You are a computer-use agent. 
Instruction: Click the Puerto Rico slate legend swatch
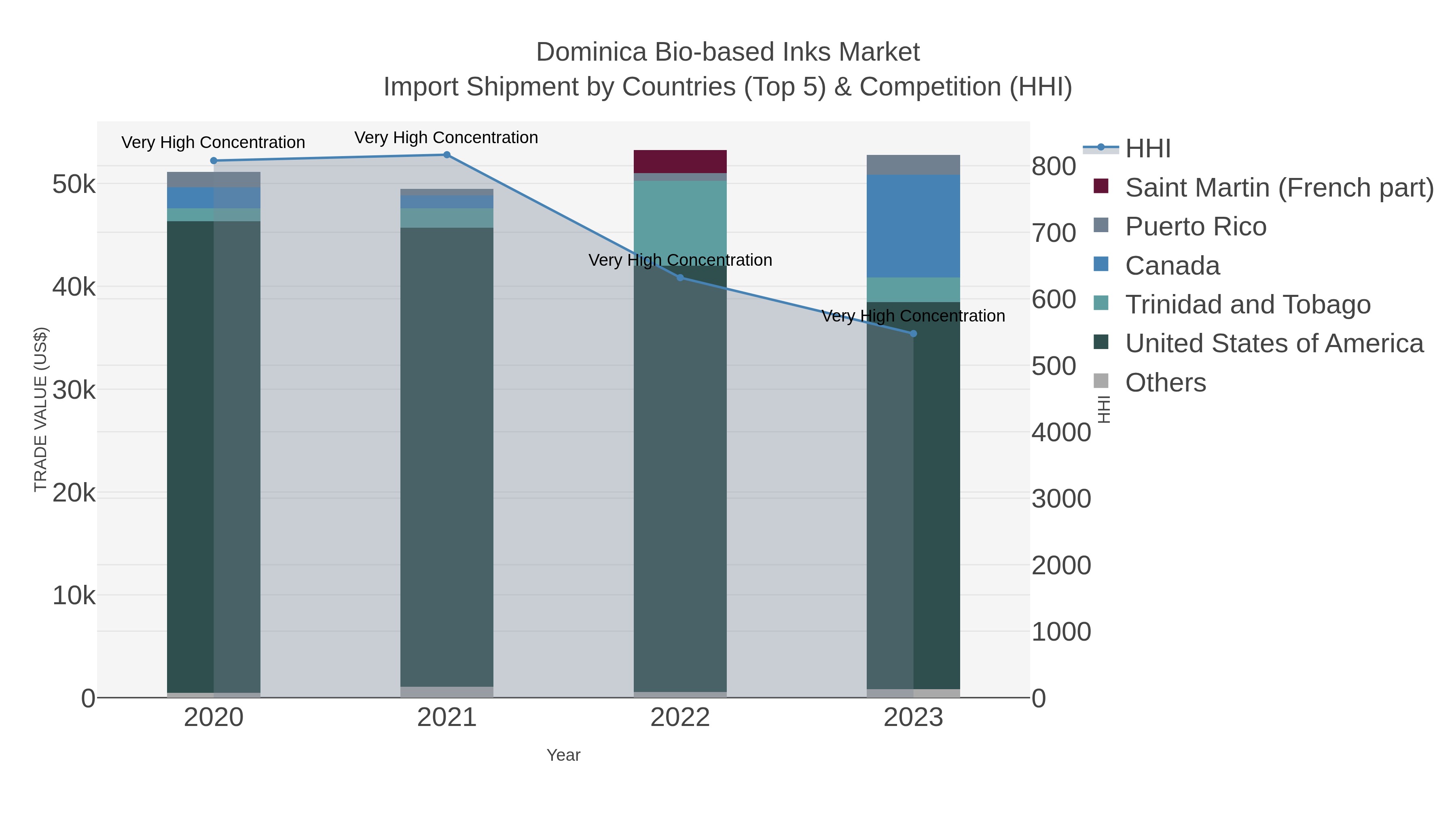coord(1101,225)
